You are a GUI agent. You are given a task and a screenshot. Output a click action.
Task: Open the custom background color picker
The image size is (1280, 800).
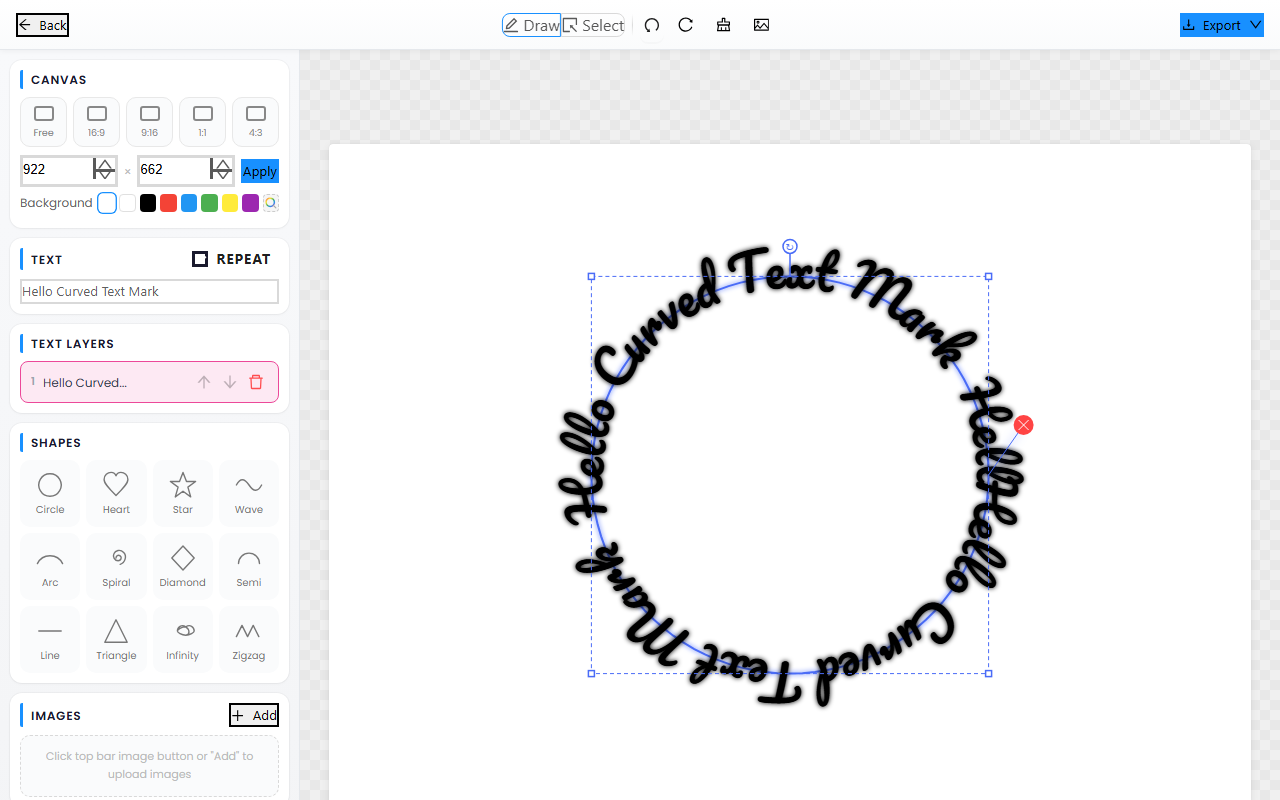(x=271, y=203)
